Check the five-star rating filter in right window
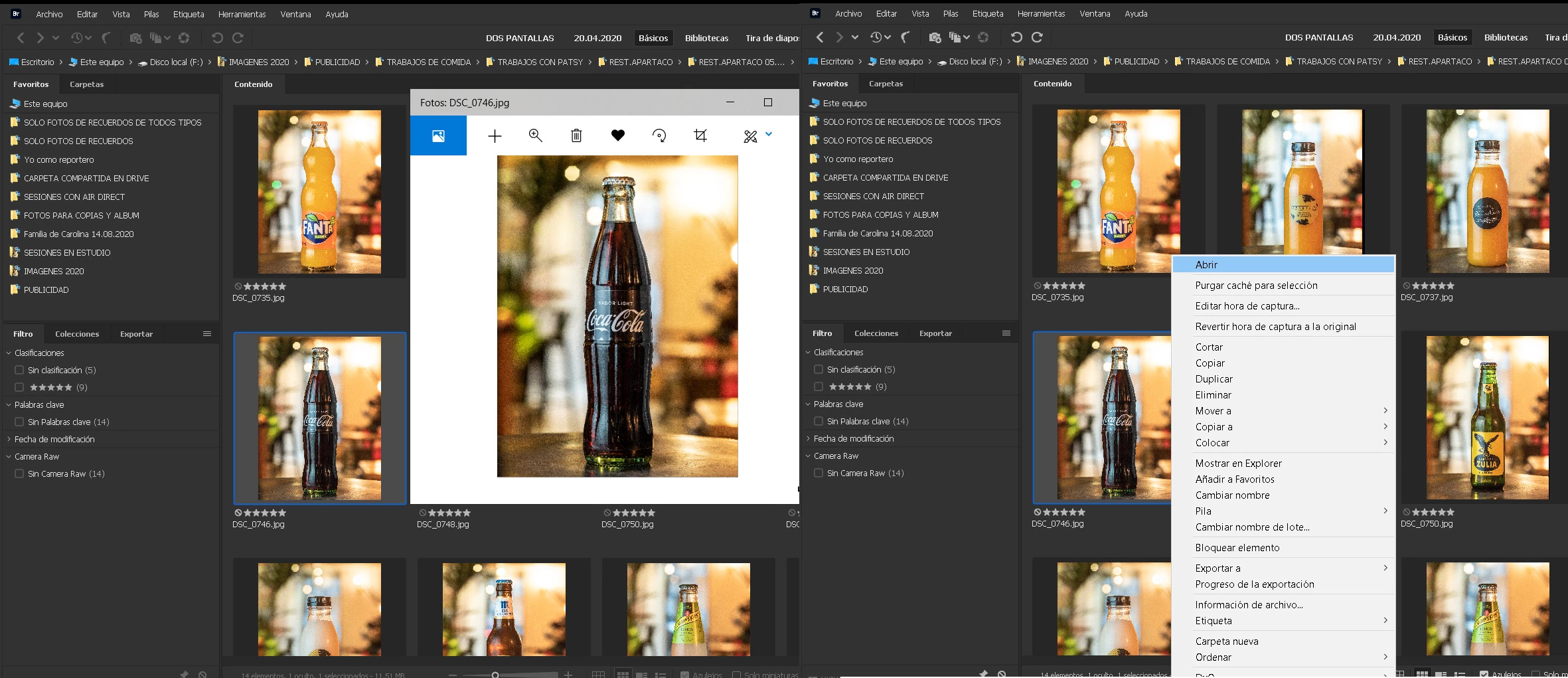This screenshot has width=1568, height=678. tap(819, 387)
